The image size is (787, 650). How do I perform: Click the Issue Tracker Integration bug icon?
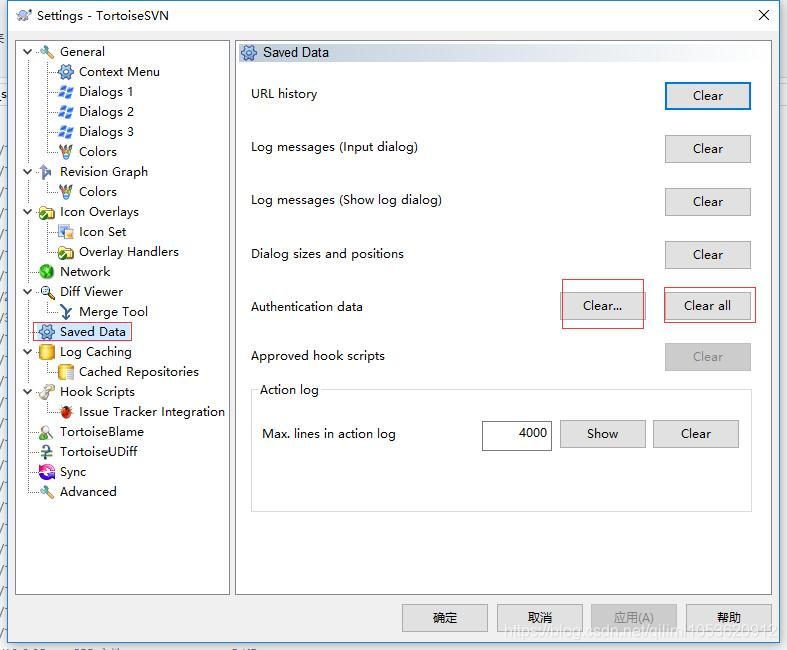[66, 412]
